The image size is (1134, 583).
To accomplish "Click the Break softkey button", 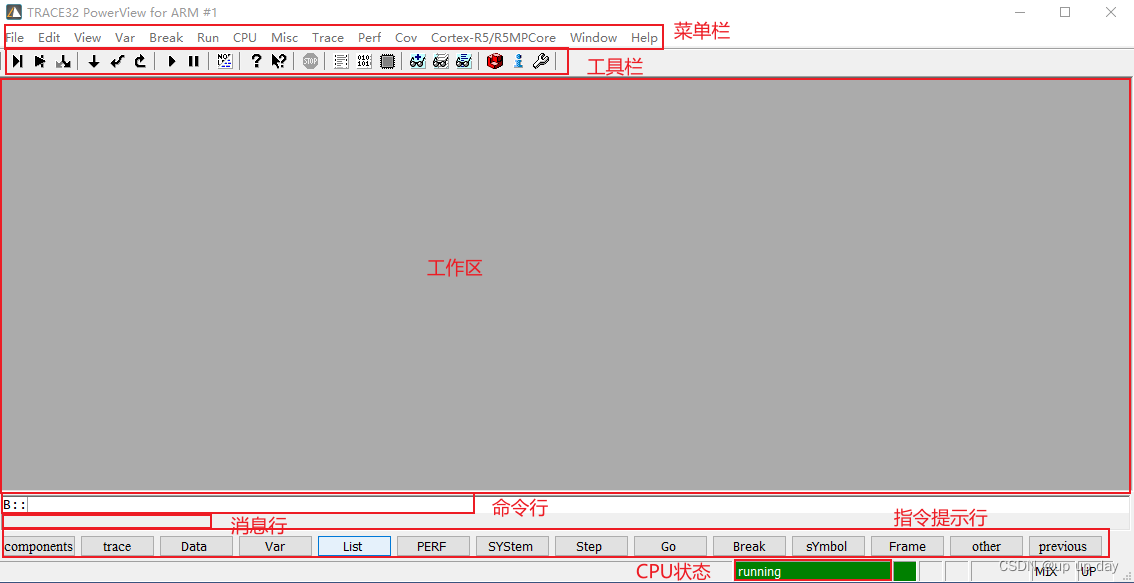I will [749, 546].
